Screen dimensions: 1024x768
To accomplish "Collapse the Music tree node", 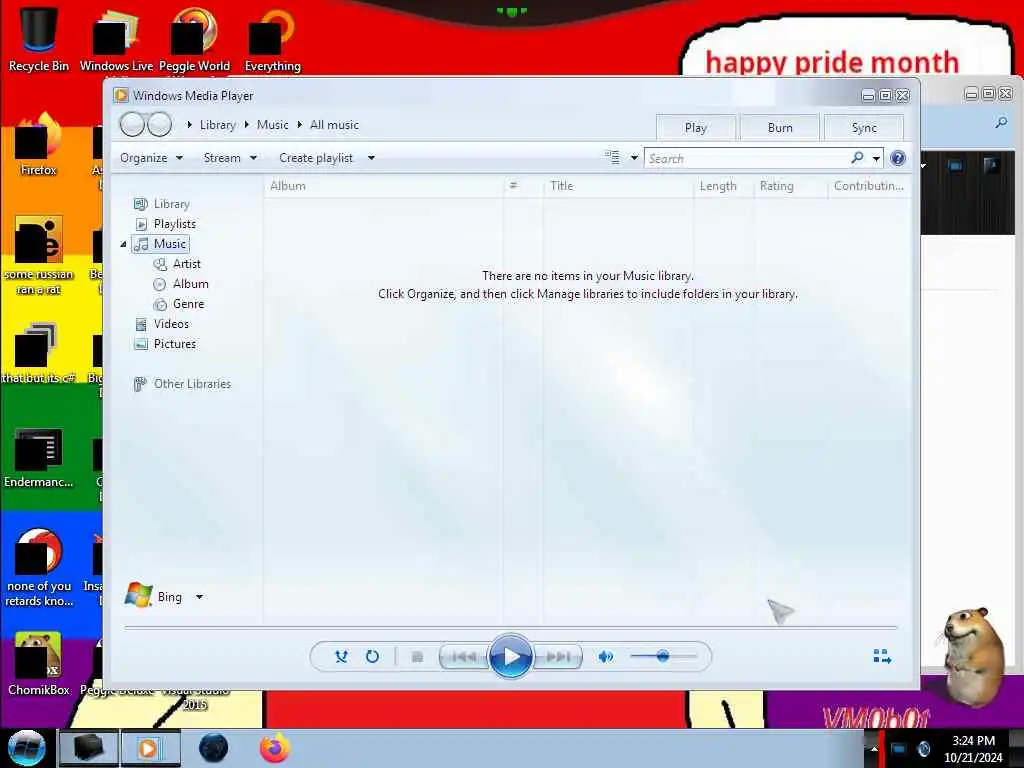I will tap(123, 244).
